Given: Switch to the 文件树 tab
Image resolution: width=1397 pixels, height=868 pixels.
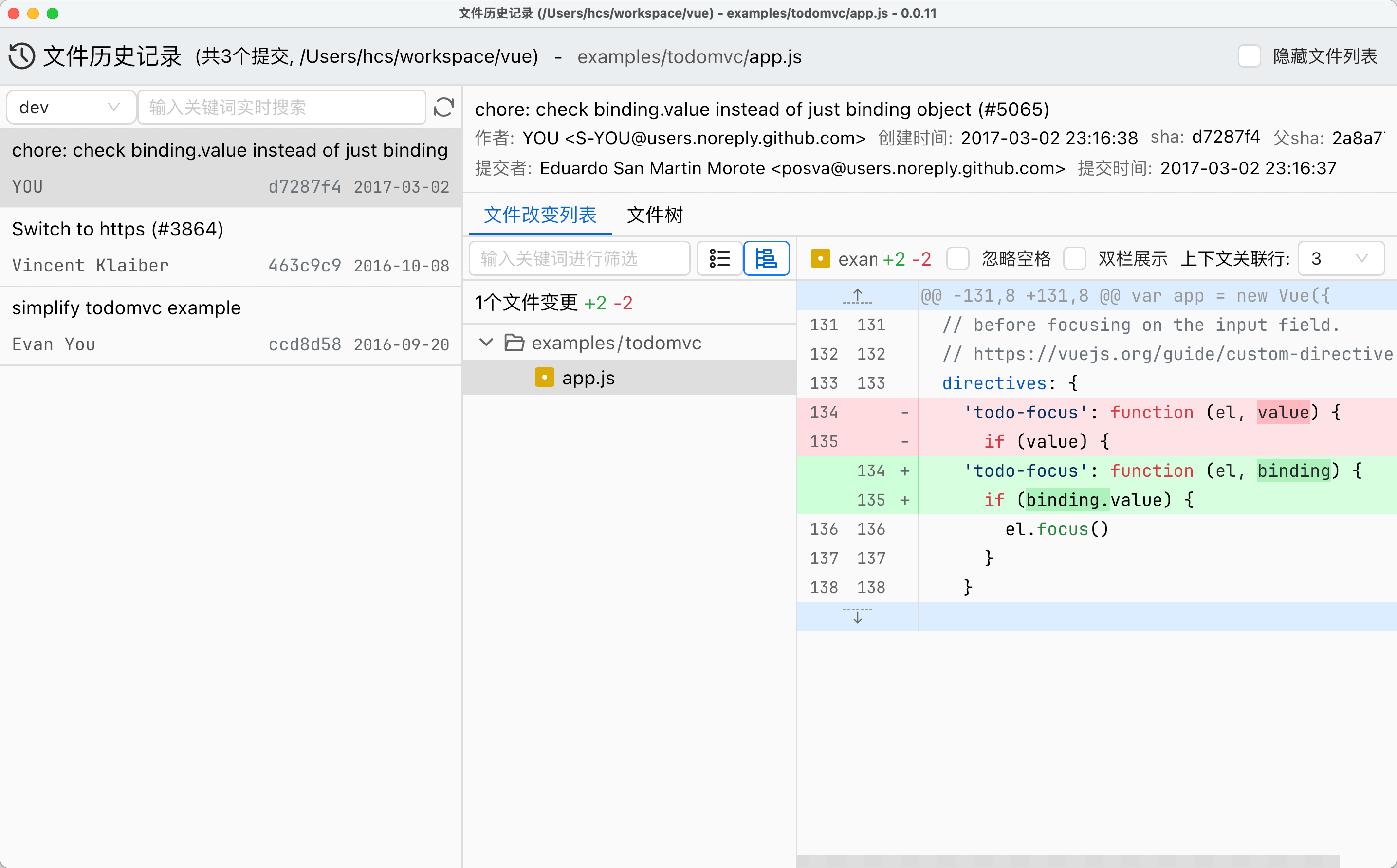Looking at the screenshot, I should pos(655,215).
